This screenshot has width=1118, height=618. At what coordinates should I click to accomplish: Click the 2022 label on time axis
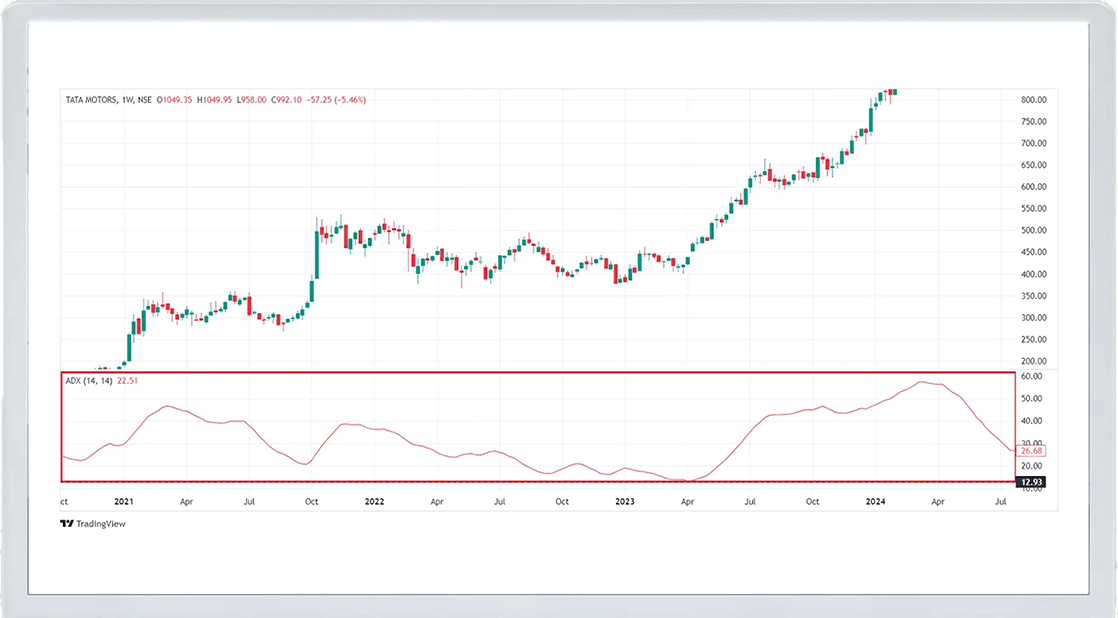tap(375, 500)
